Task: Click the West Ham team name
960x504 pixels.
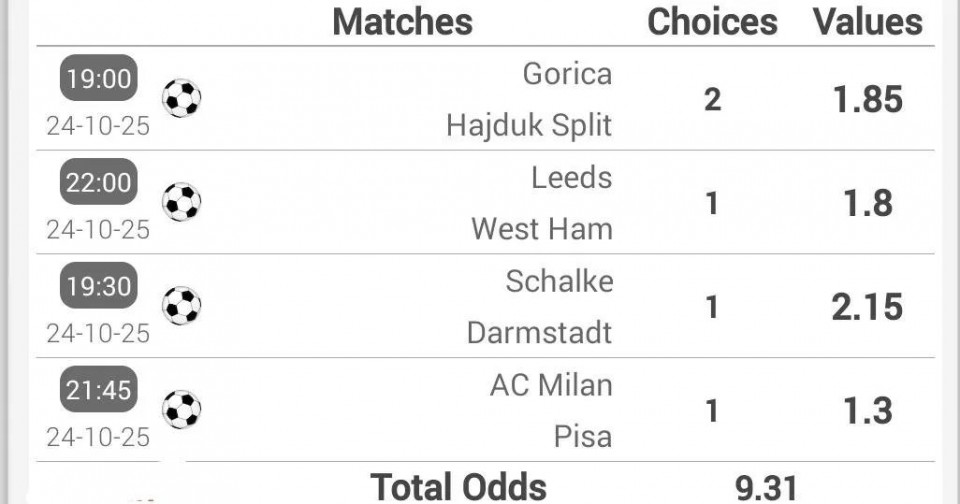Action: 542,229
